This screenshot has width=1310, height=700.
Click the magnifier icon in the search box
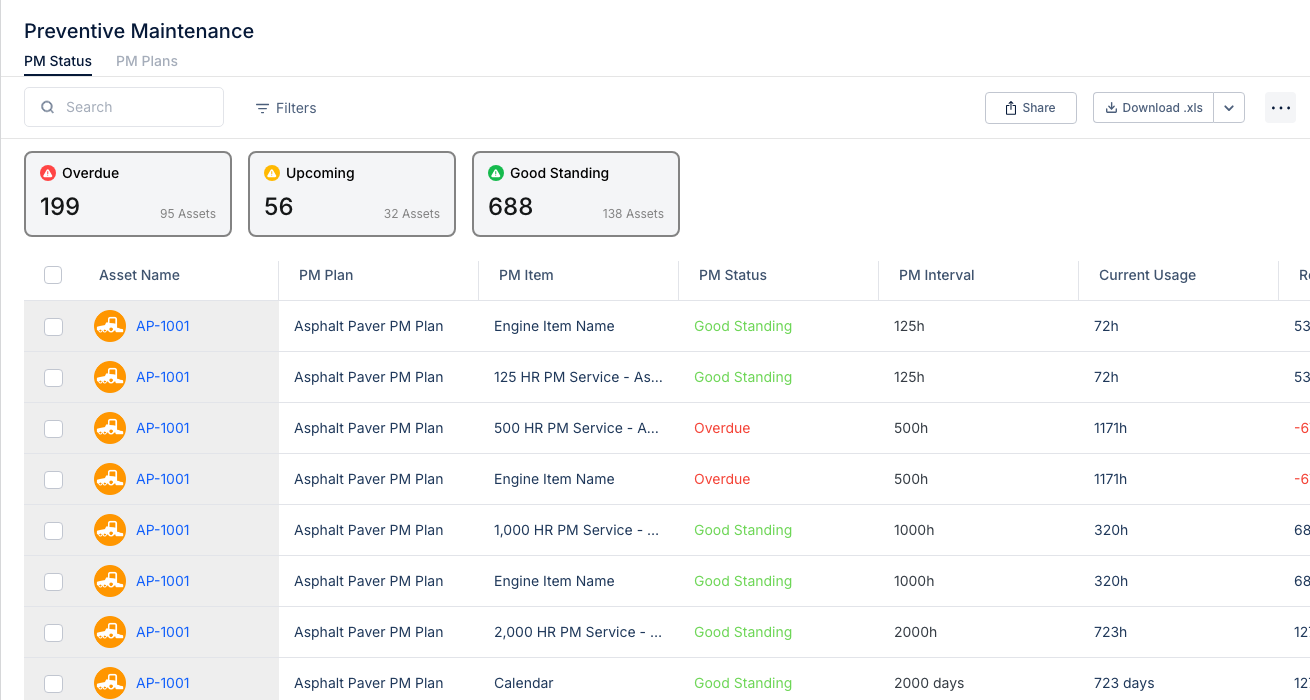pos(47,107)
